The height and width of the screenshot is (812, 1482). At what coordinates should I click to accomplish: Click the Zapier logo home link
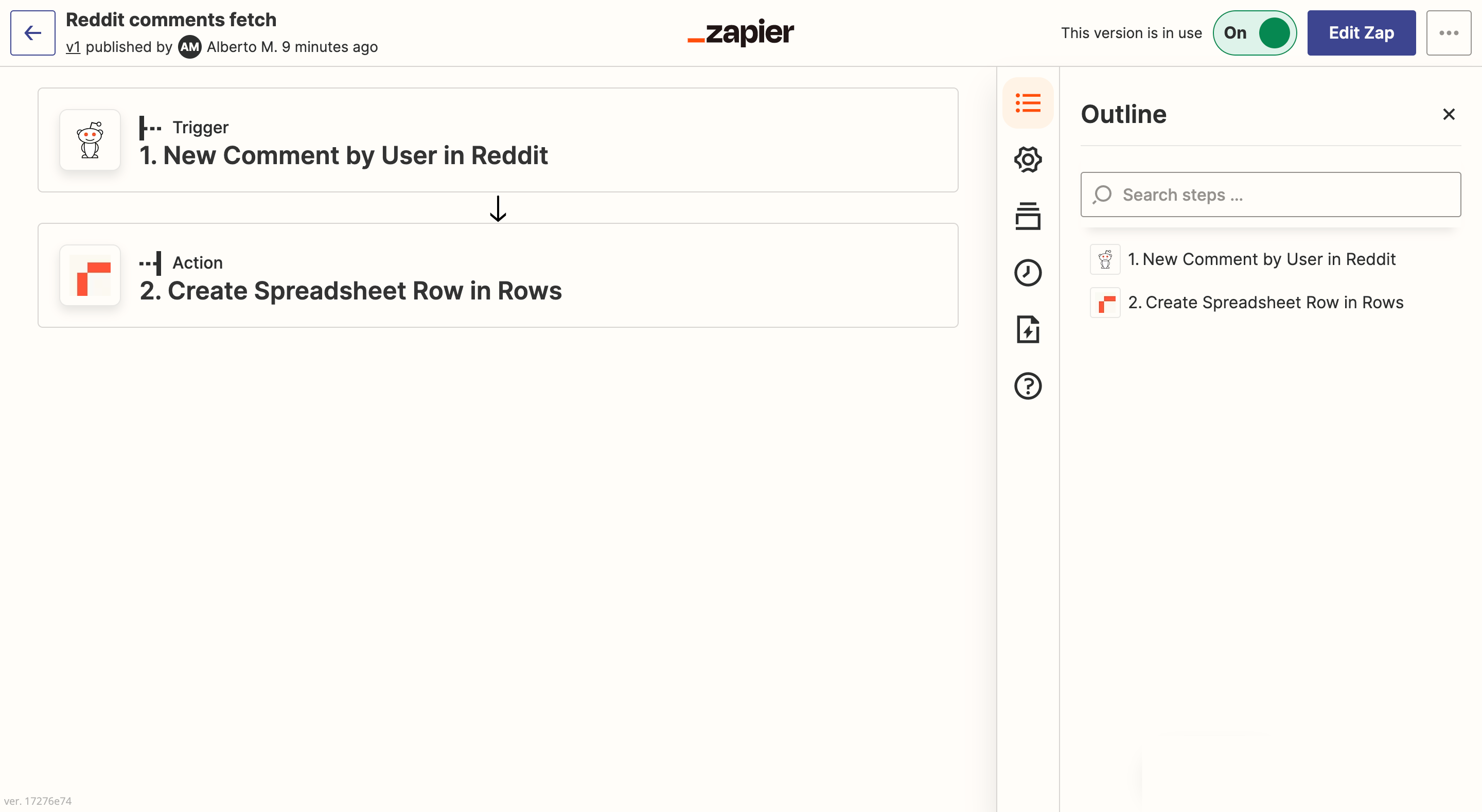[x=741, y=33]
